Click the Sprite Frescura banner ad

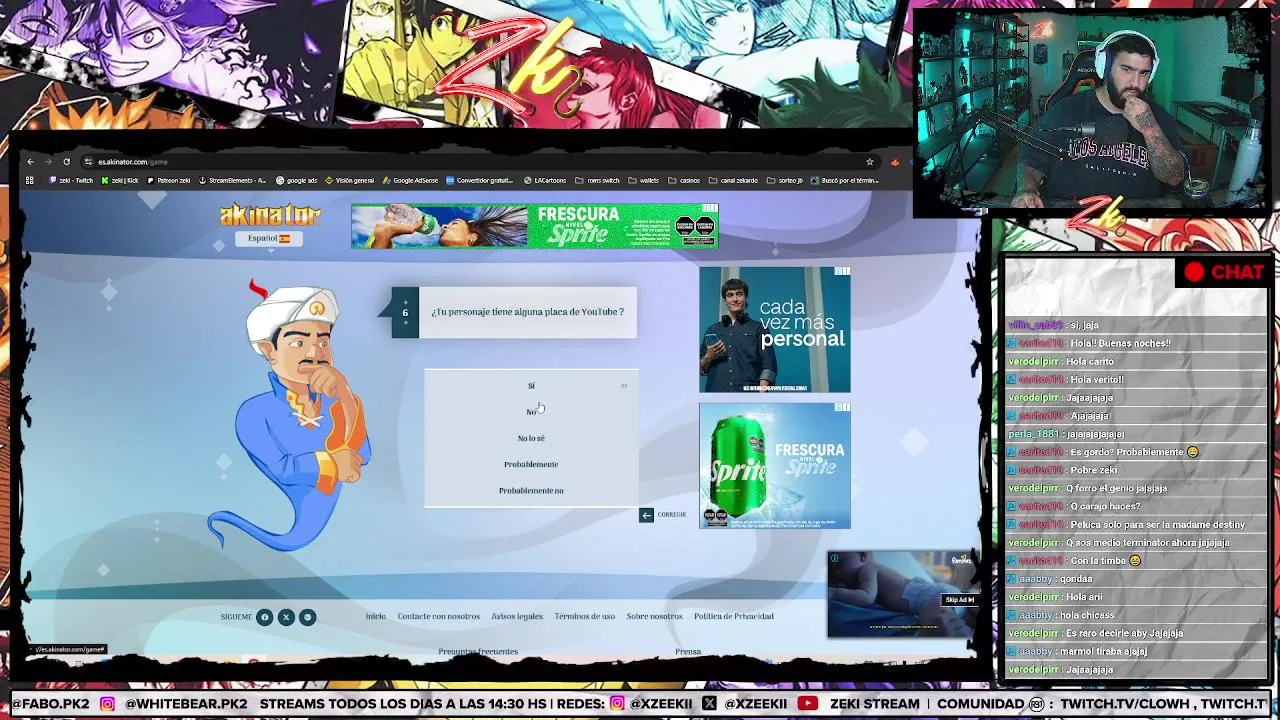click(x=534, y=226)
